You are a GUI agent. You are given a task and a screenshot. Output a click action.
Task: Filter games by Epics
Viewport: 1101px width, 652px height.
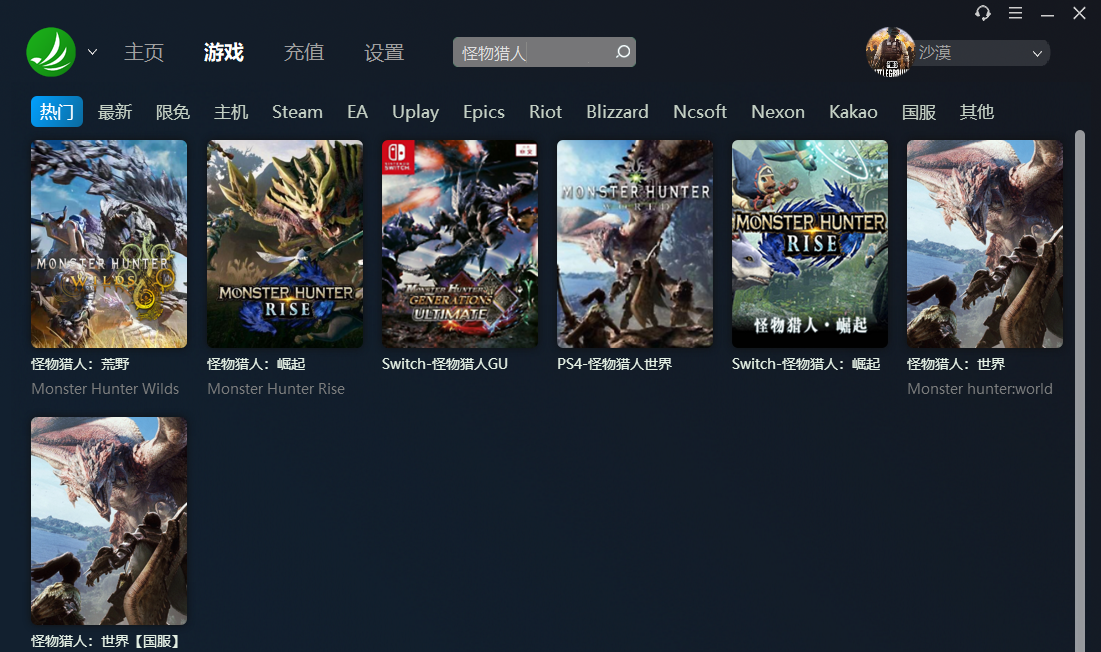point(484,112)
